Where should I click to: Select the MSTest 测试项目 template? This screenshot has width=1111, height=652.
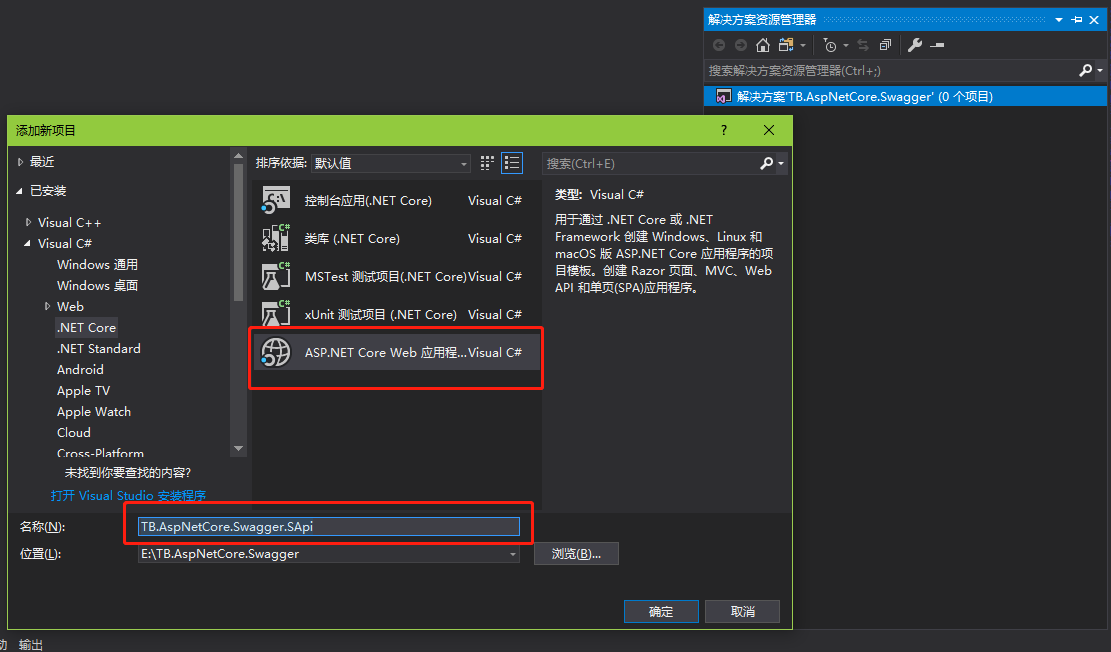380,276
